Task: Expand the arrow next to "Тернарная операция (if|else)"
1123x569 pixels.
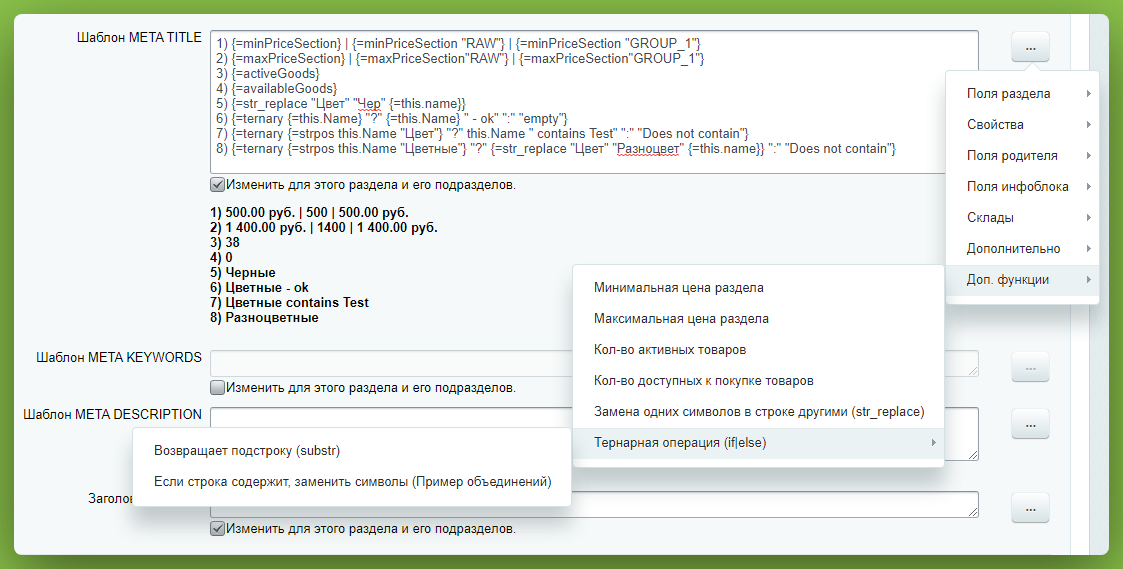Action: click(933, 443)
